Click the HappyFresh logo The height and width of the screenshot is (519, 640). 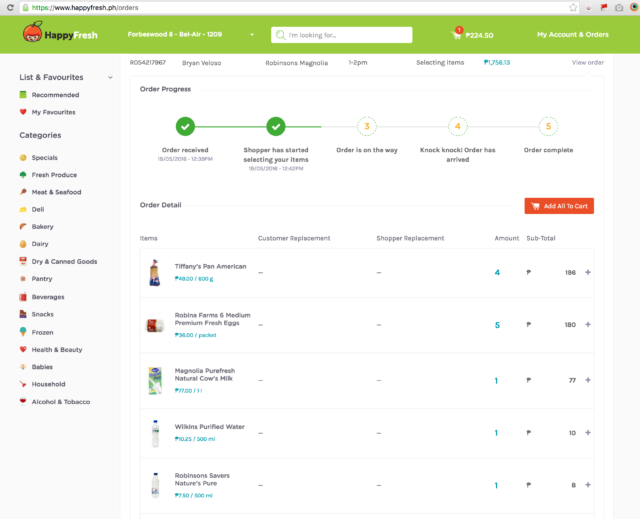click(x=60, y=32)
